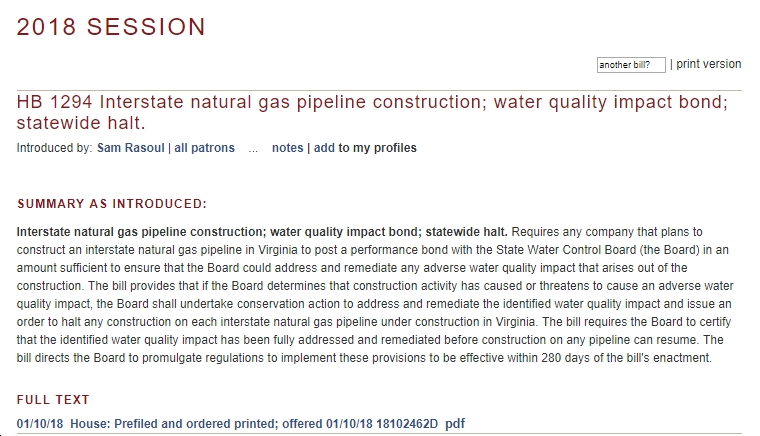Click the SUMMARY AS INTRODUCED heading
The image size is (760, 436).
point(112,204)
